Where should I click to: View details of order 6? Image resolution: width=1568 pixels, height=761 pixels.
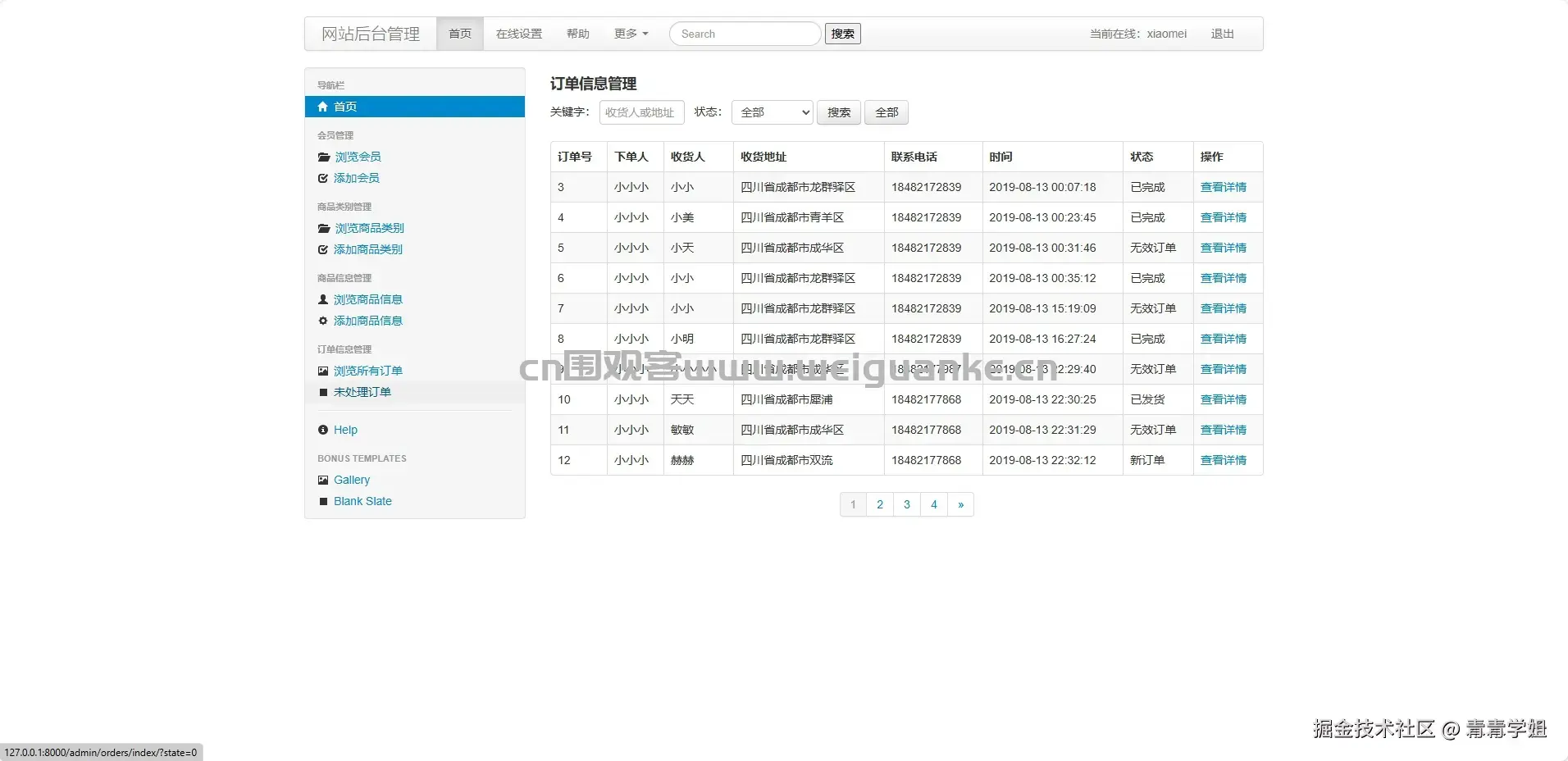click(1223, 278)
